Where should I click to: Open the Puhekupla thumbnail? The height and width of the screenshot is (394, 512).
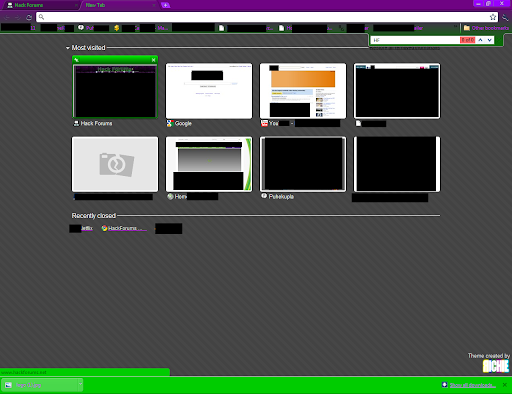[303, 164]
